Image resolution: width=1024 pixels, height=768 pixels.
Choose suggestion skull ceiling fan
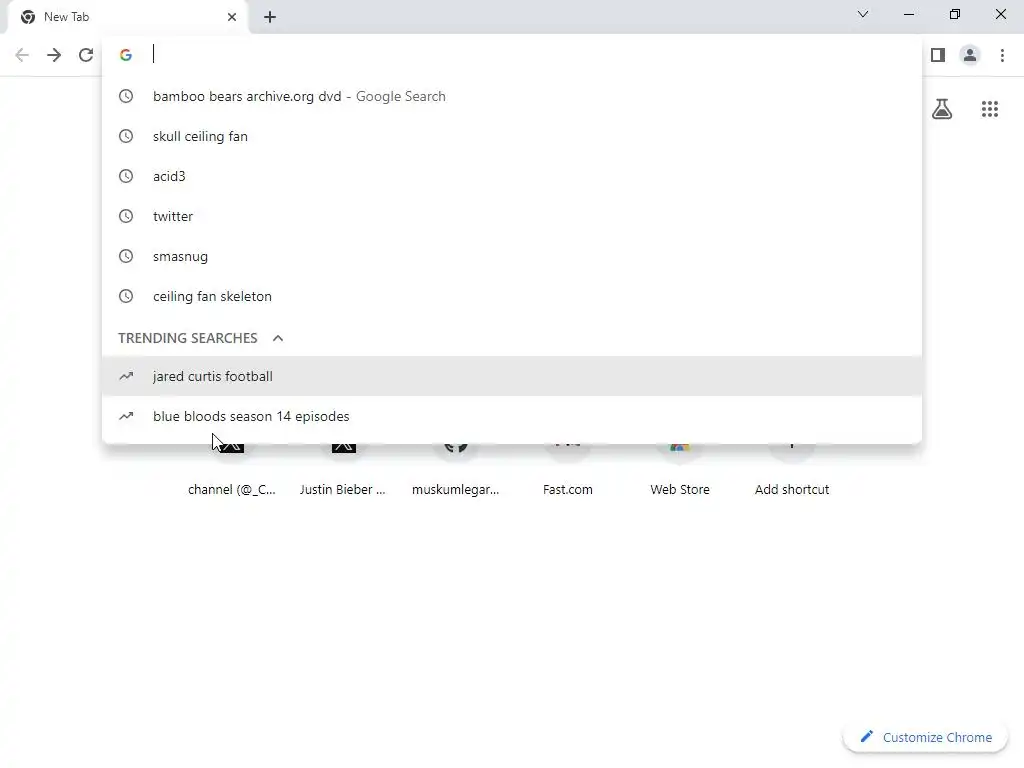(512, 136)
